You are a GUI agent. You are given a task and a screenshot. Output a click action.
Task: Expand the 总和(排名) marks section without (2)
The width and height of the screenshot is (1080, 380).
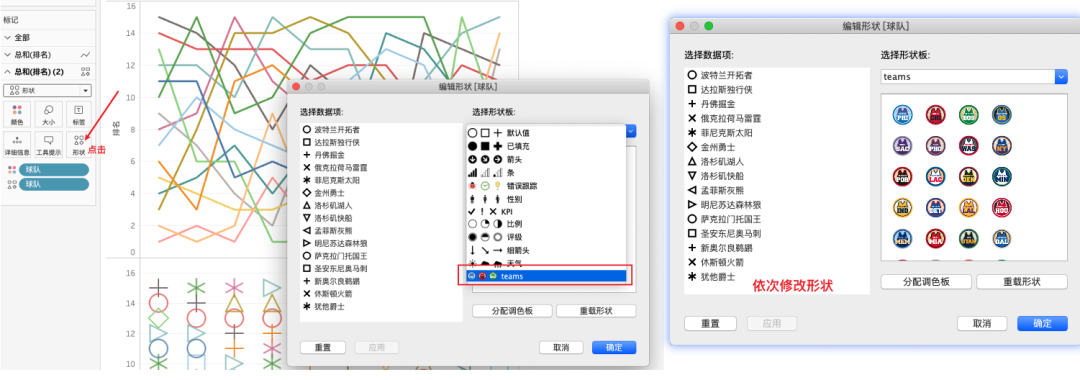(8, 54)
